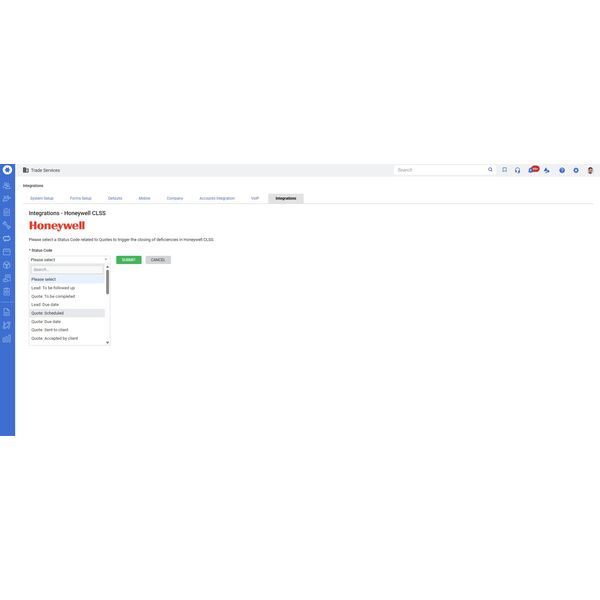Click the home logo in sidebar
Image resolution: width=600 pixels, height=600 pixels.
(7, 170)
